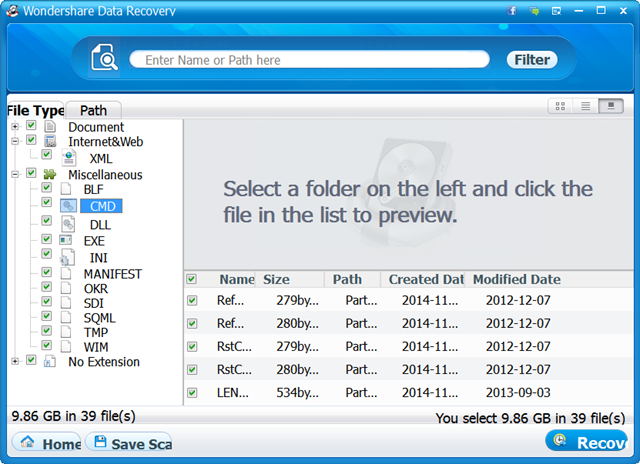Click the BLF file icon

pyautogui.click(x=66, y=189)
